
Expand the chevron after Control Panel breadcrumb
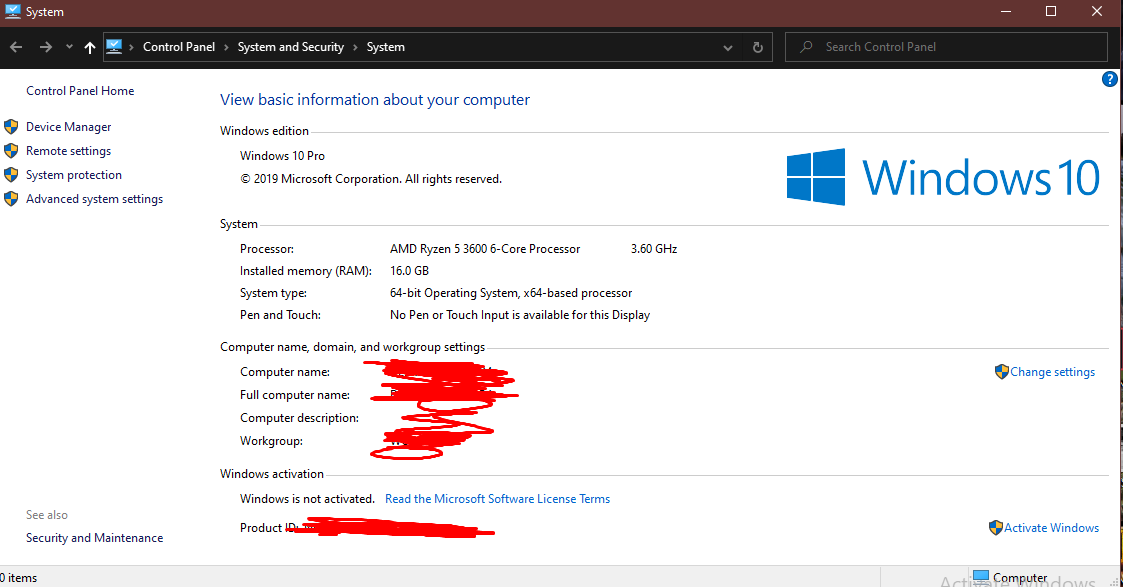click(x=226, y=47)
